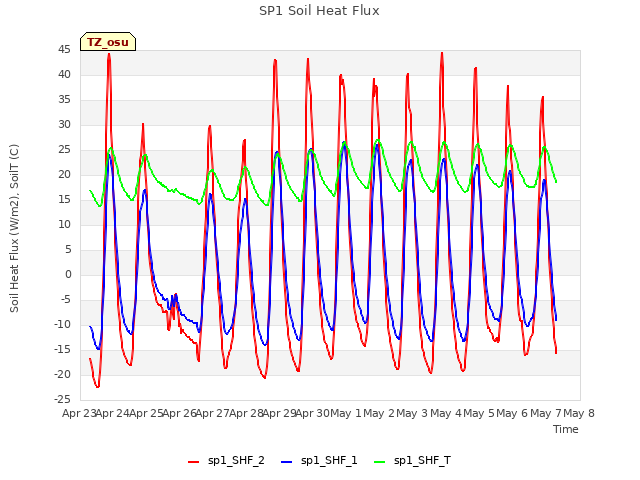
Task: Click the May 7 x-axis tick label
Action: (x=546, y=413)
